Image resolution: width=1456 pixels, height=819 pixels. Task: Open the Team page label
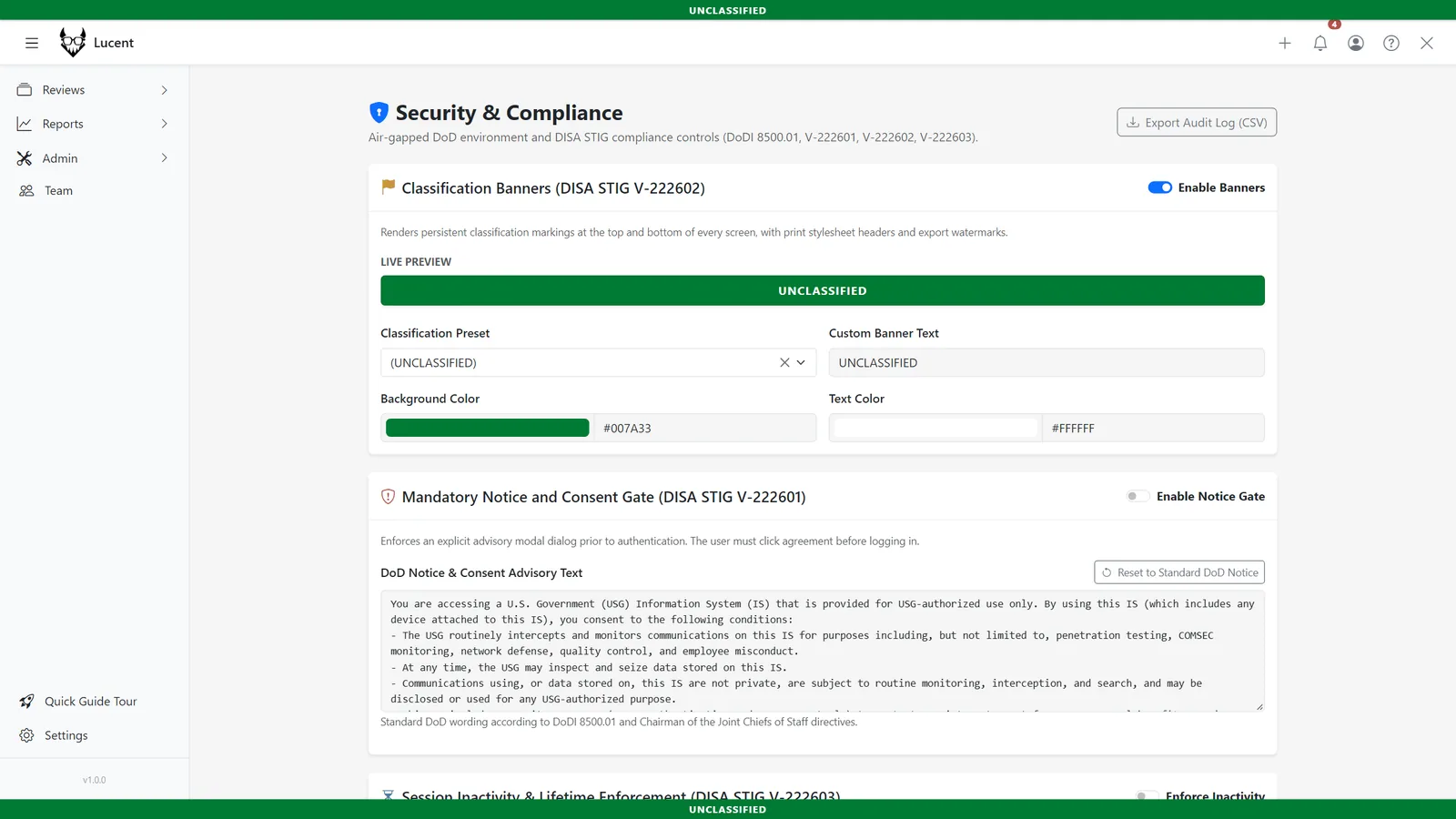coord(58,191)
